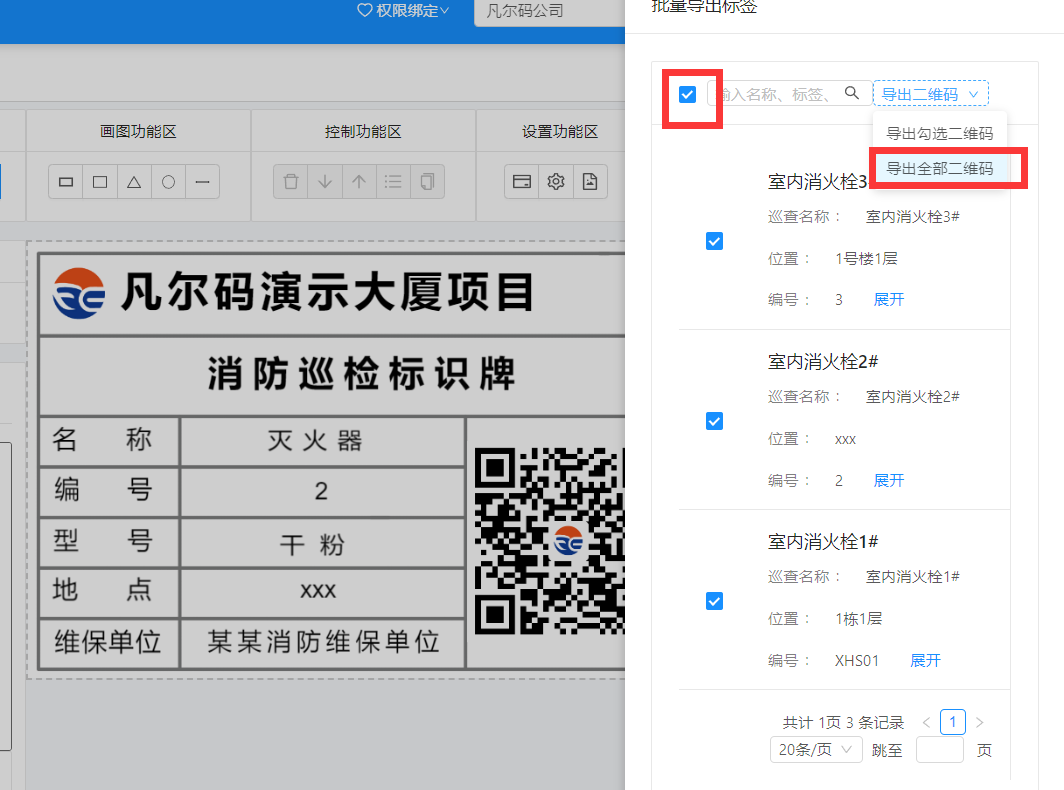
Task: Select page 1 in pagination
Action: coord(953,722)
